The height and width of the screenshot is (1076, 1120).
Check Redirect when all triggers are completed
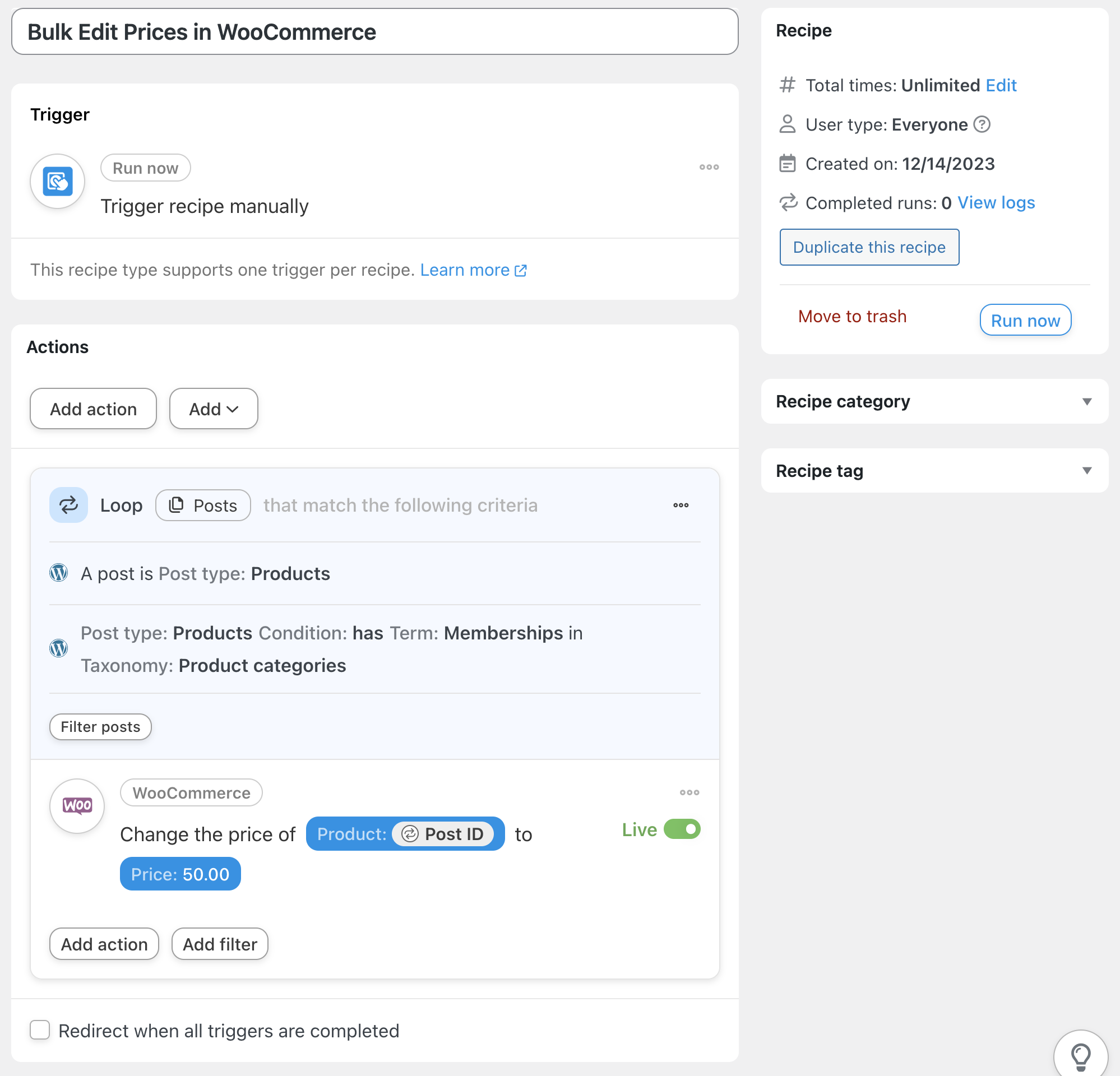click(x=40, y=1030)
